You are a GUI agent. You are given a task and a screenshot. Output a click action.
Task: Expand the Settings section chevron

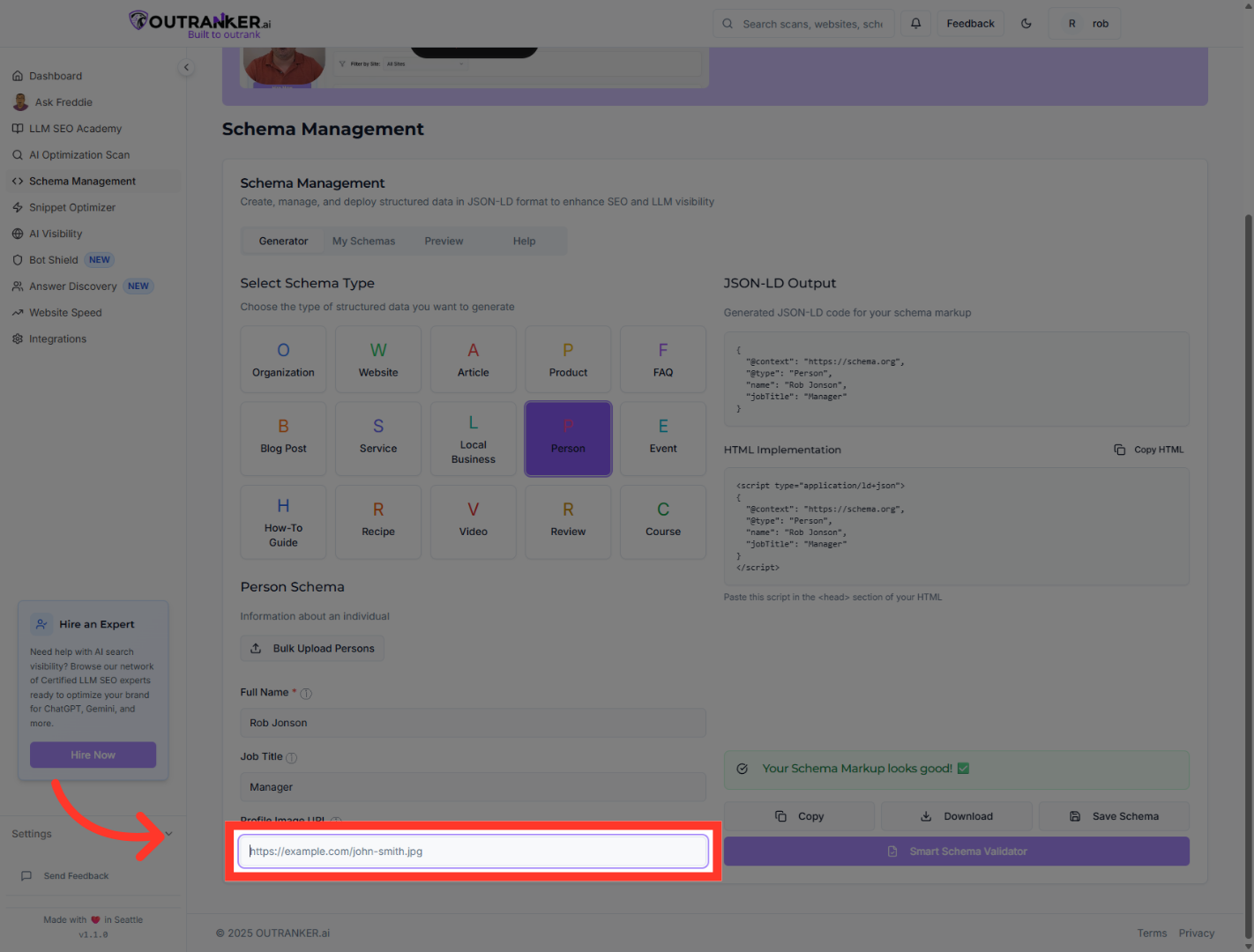(x=168, y=834)
